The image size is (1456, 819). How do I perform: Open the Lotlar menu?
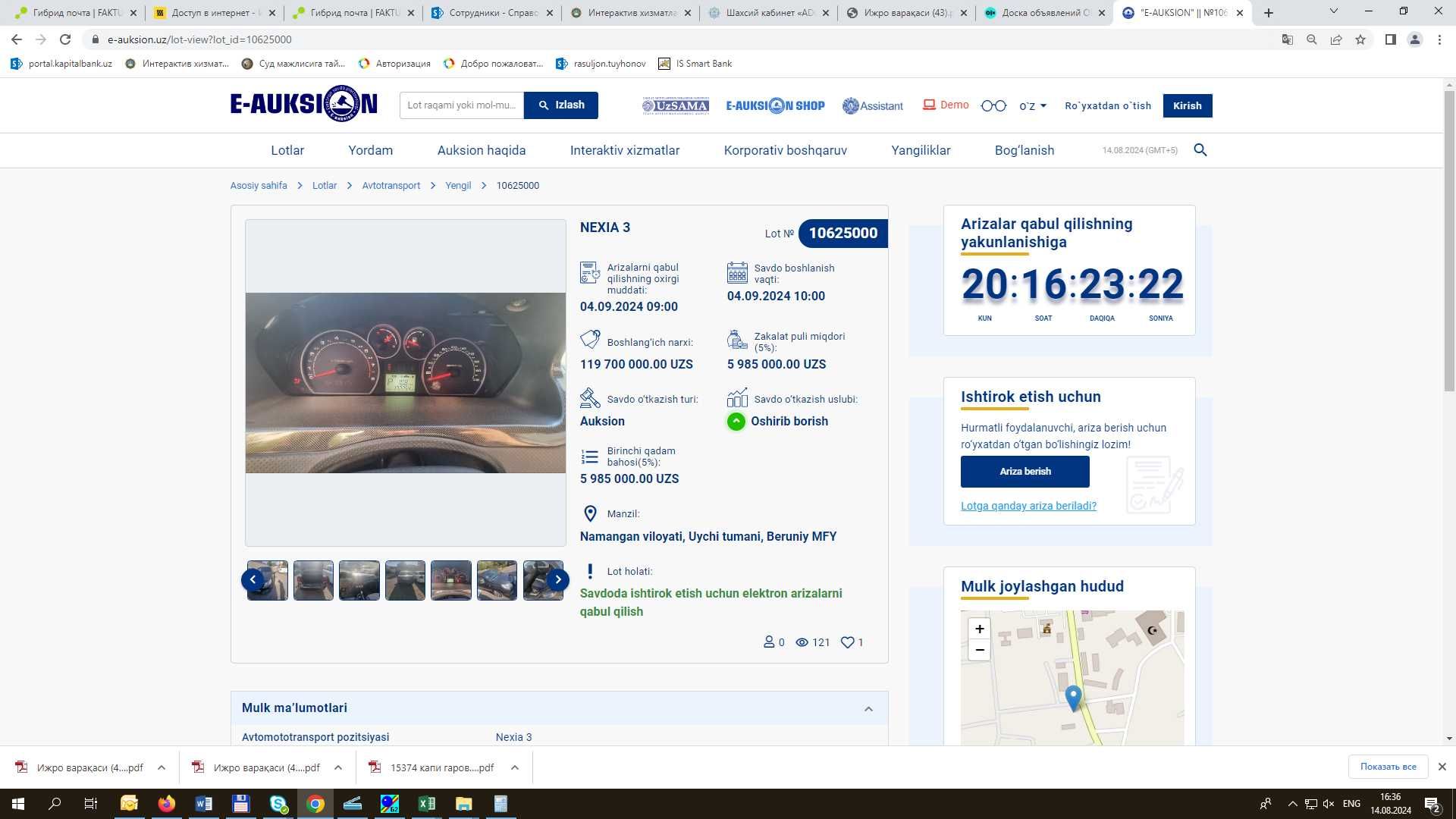[287, 150]
